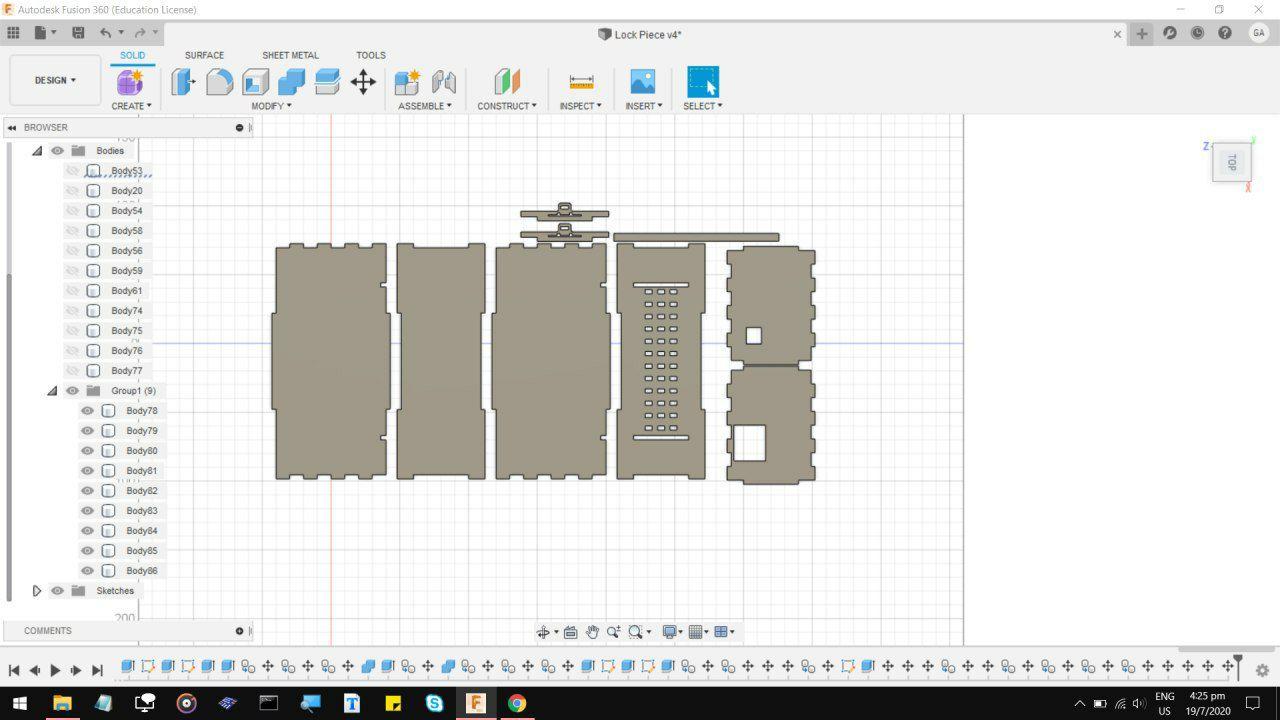The width and height of the screenshot is (1280, 720).
Task: Open a new design tab with plus
Action: (x=1142, y=33)
